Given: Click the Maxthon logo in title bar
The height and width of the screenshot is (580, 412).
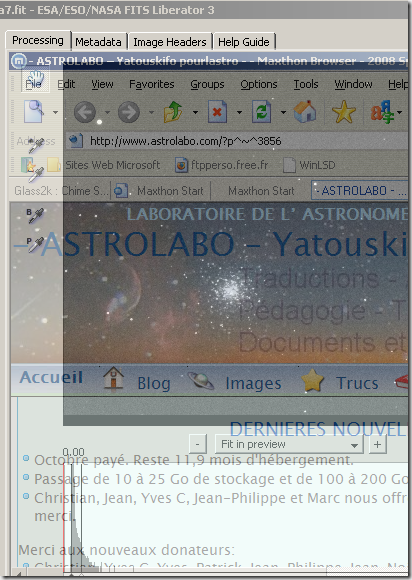Looking at the screenshot, I should [x=18, y=61].
